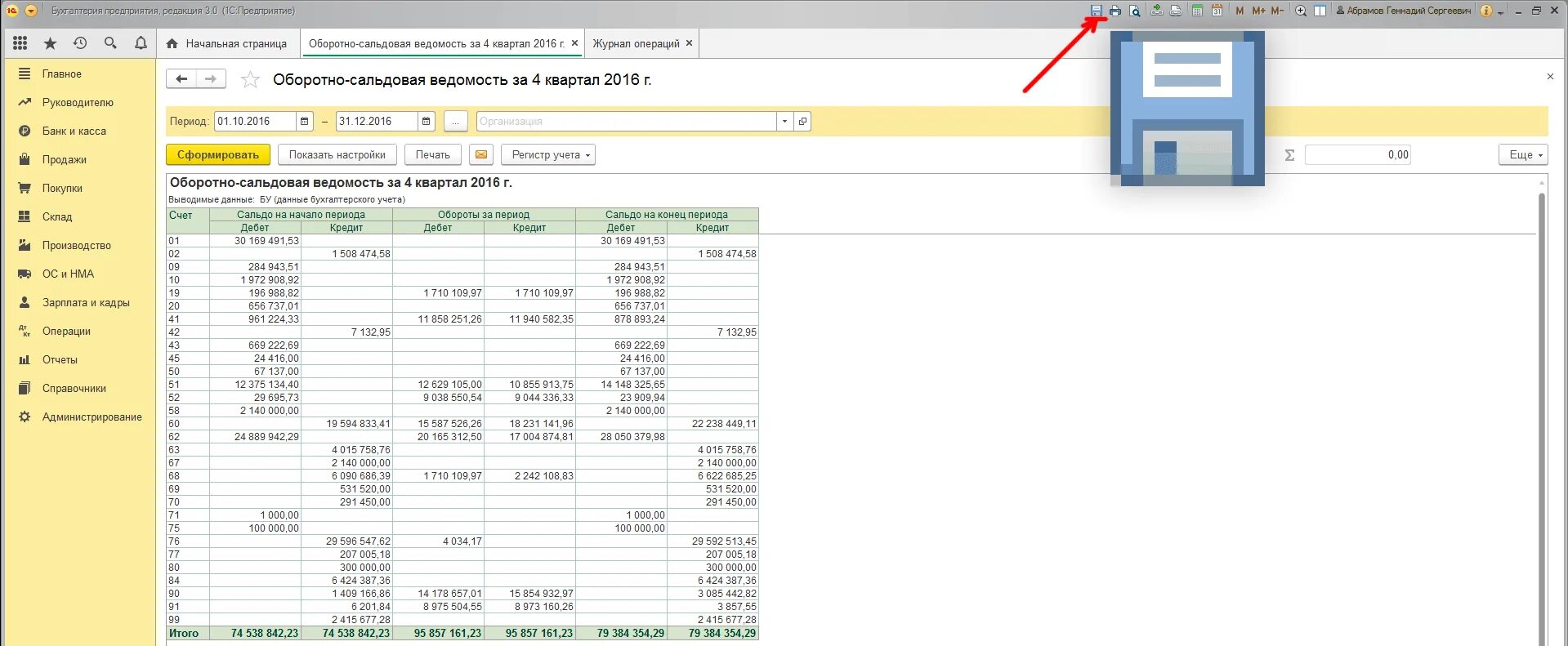
Task: Click the Search magnifier icon
Action: [x=110, y=43]
